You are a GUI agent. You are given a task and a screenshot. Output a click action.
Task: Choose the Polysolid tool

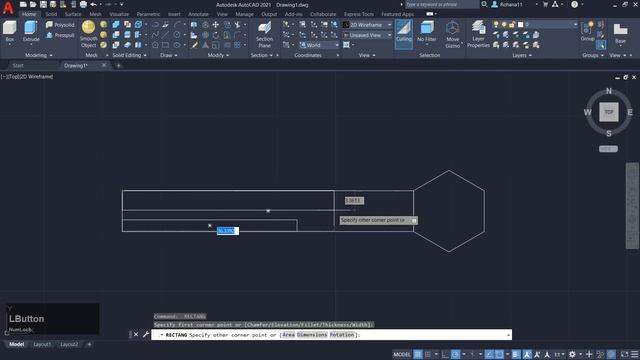(x=60, y=25)
